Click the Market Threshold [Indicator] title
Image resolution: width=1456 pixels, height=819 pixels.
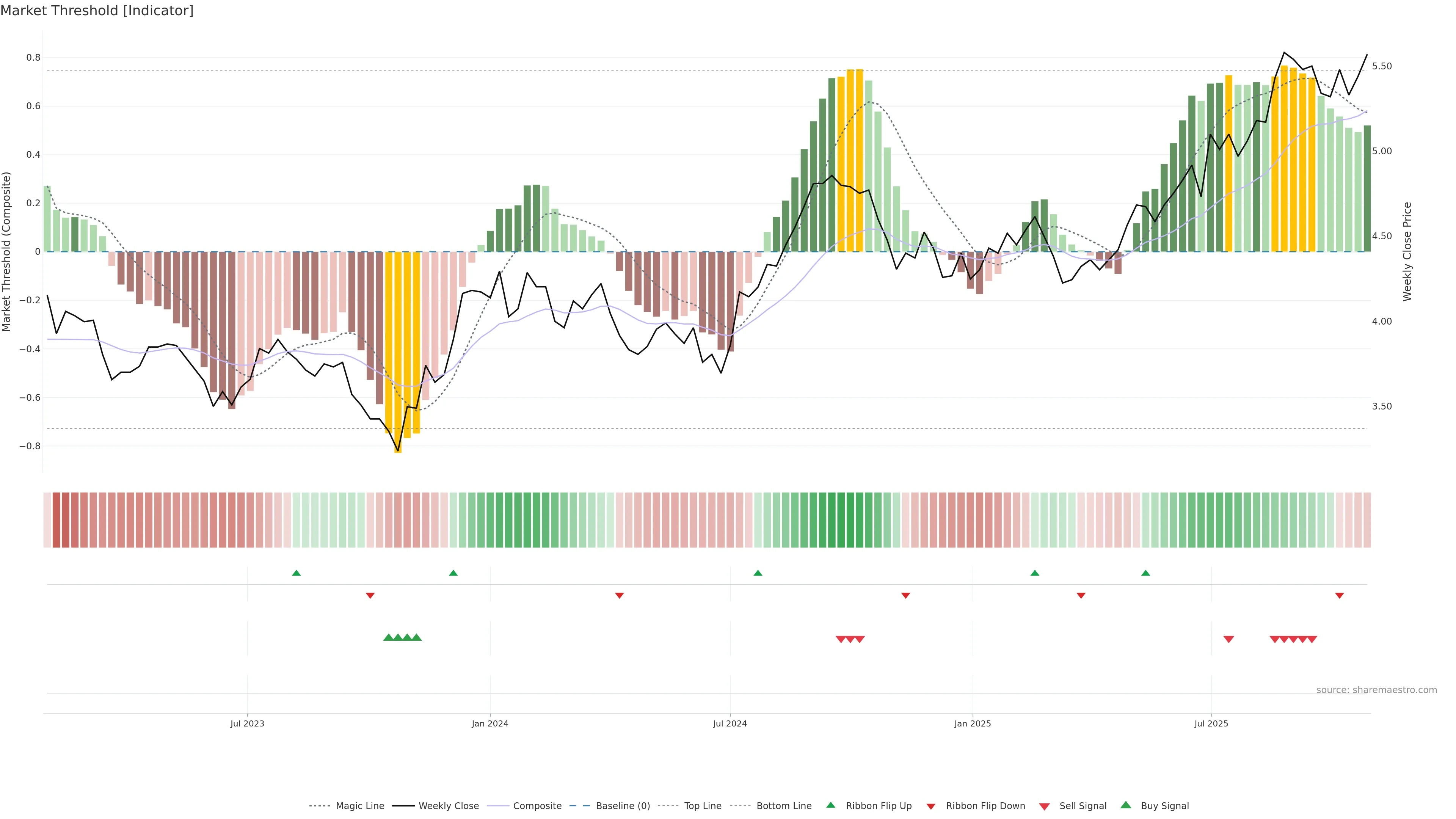click(97, 11)
